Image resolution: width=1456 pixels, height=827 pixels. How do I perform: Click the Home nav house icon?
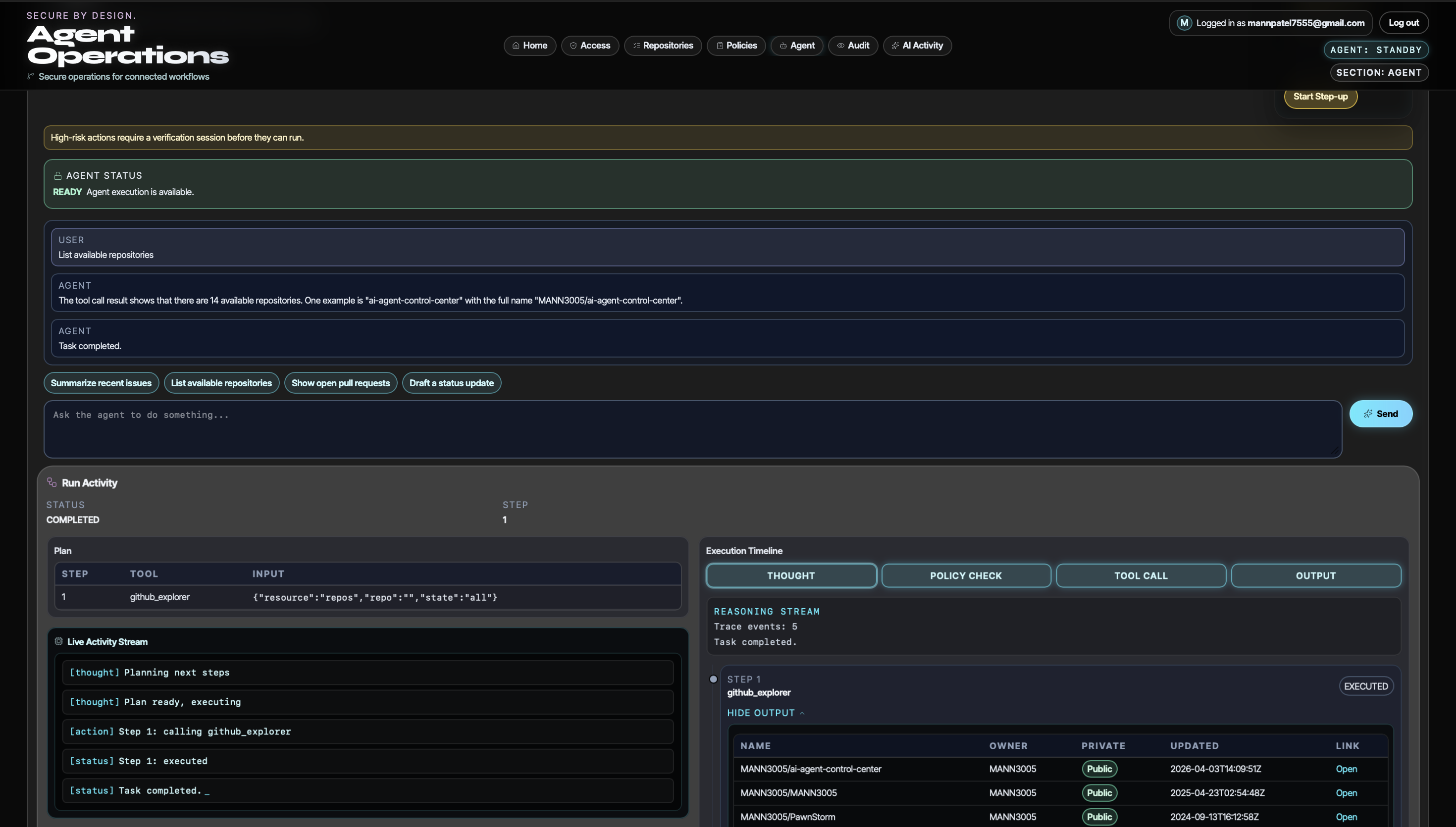point(516,46)
